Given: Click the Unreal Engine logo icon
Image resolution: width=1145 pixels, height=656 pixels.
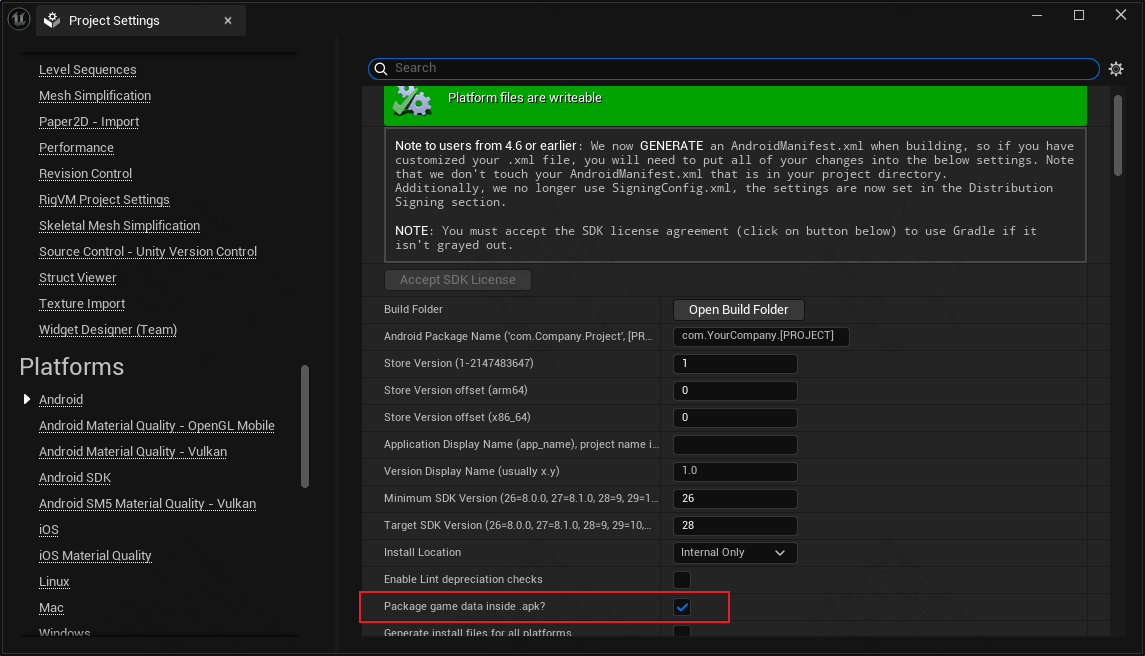Looking at the screenshot, I should coord(18,18).
